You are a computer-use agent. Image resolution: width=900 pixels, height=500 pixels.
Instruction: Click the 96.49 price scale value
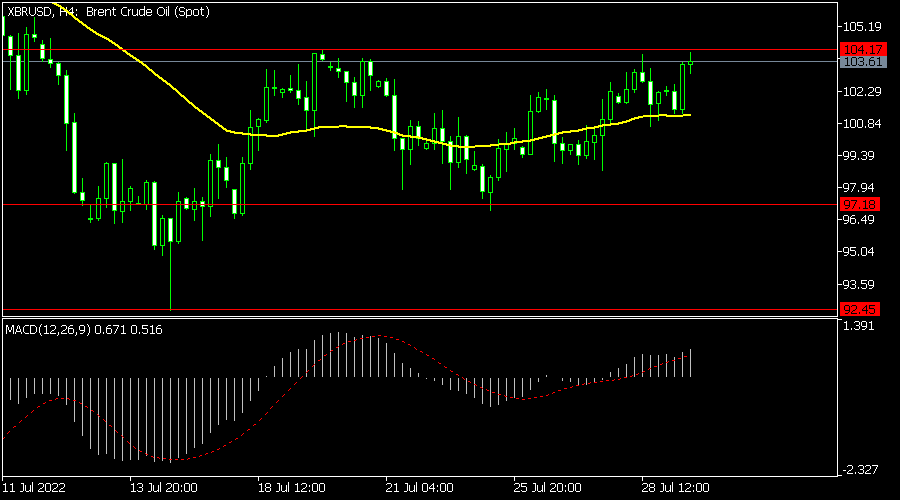(x=859, y=220)
